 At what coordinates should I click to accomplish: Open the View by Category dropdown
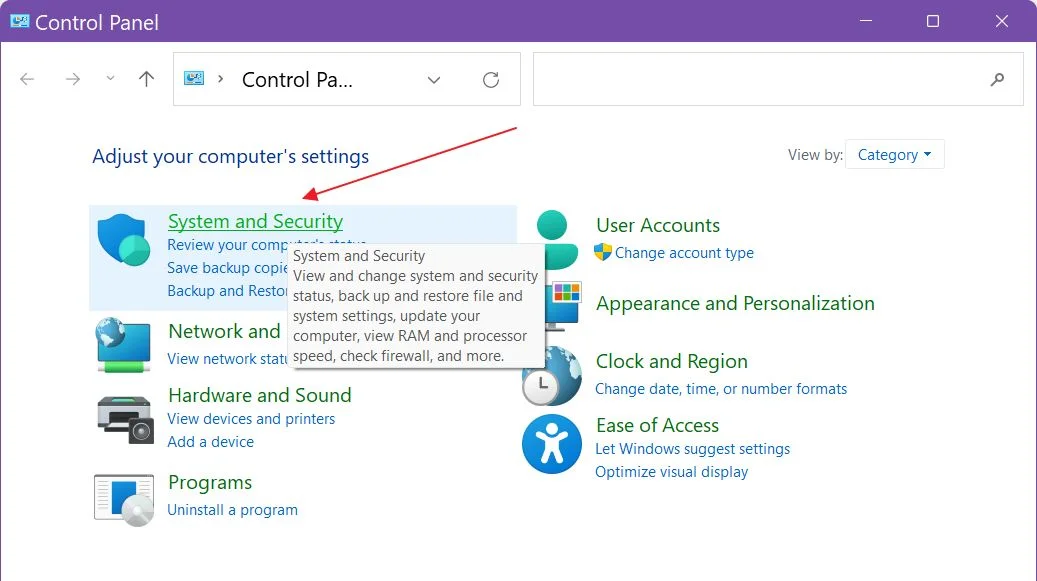[x=894, y=155]
